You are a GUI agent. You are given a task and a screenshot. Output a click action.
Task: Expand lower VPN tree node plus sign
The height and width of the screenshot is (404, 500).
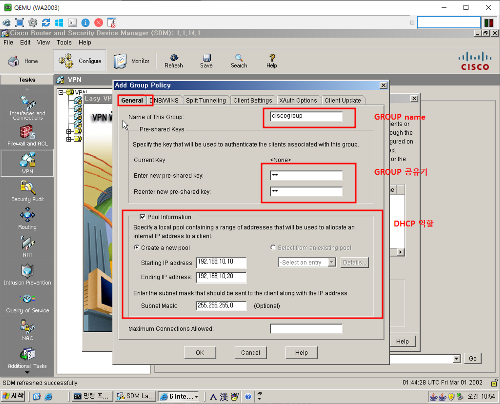(x=69, y=139)
